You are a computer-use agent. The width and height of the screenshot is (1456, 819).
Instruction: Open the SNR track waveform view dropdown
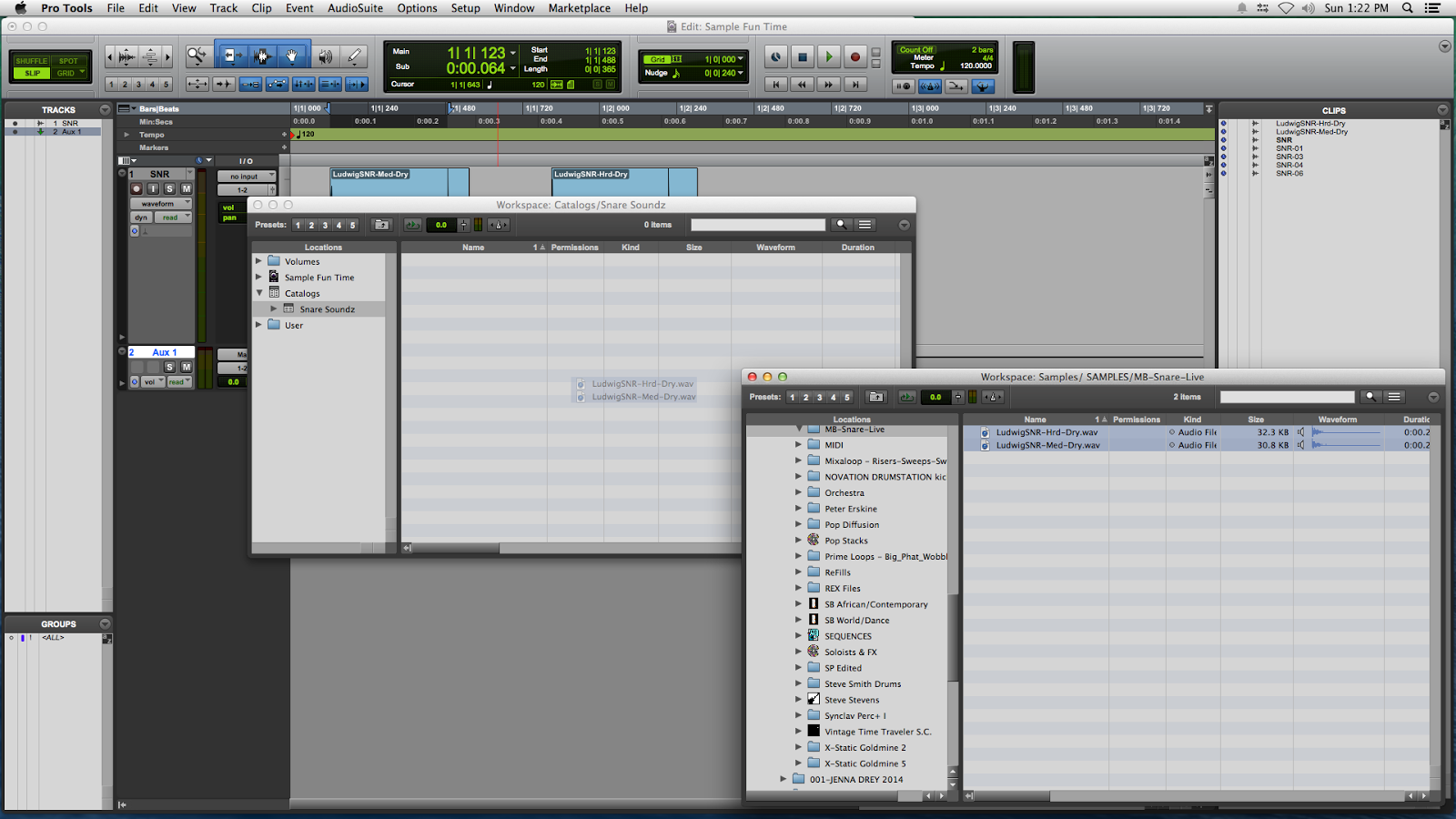[161, 204]
